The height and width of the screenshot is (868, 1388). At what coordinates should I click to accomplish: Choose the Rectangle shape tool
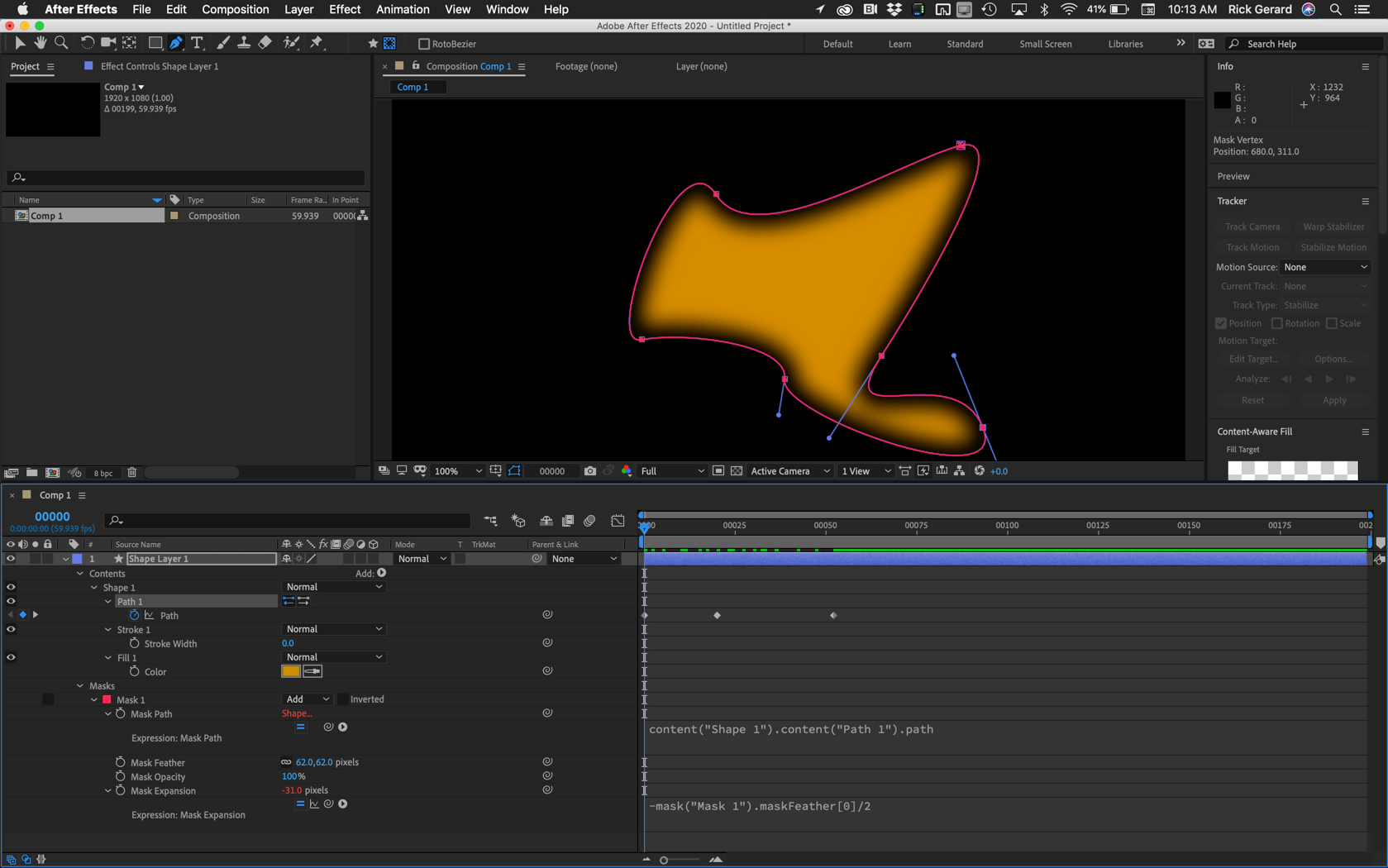click(155, 43)
